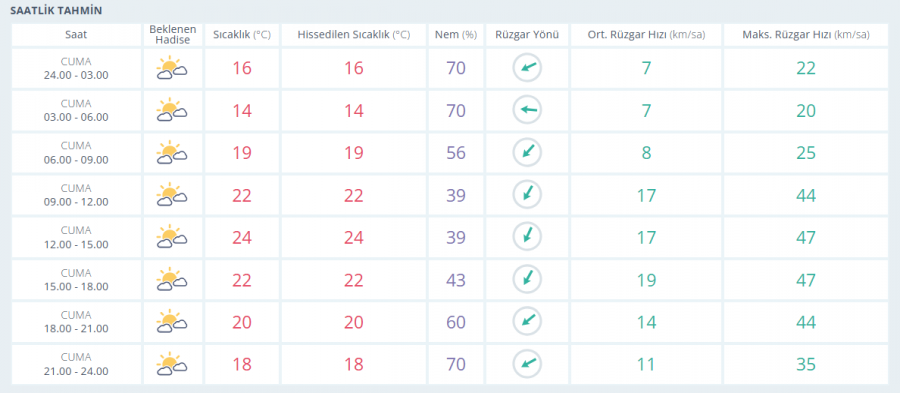Viewport: 900px width, 393px height.
Task: Click the Beklenen Hadise column header
Action: click(x=173, y=34)
